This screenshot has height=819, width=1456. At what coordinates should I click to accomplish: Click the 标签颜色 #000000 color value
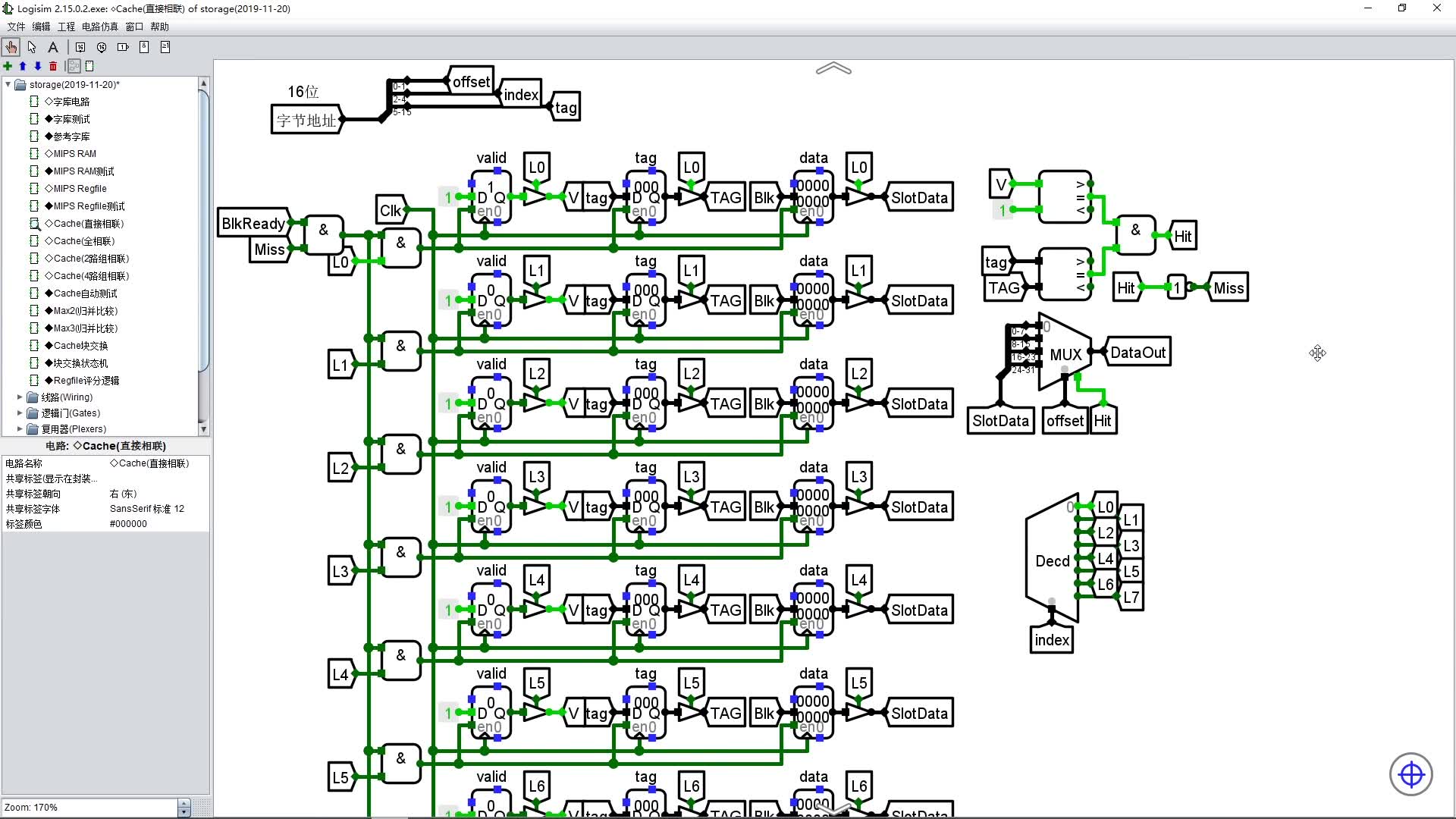128,524
